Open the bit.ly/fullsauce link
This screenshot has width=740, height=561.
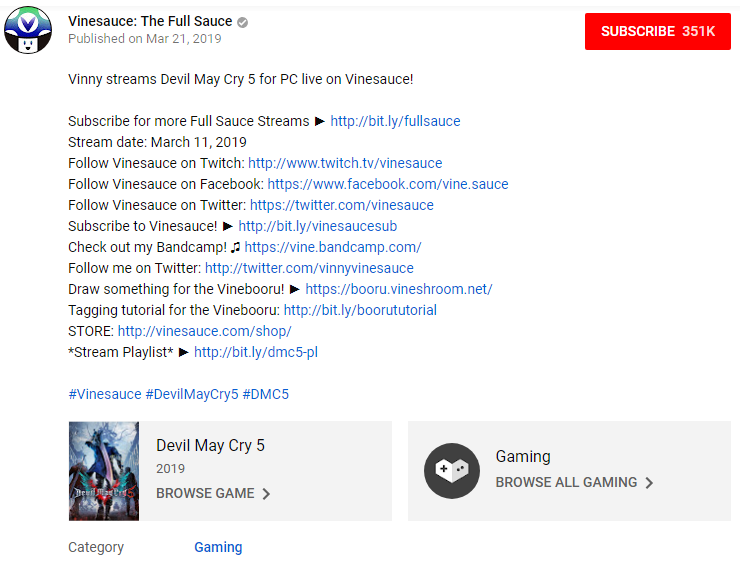coord(395,121)
